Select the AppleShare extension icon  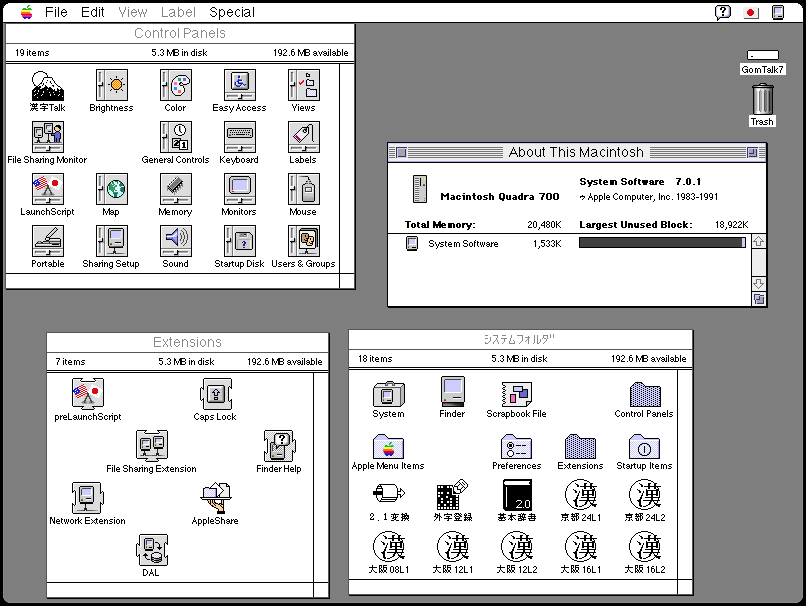[x=215, y=498]
